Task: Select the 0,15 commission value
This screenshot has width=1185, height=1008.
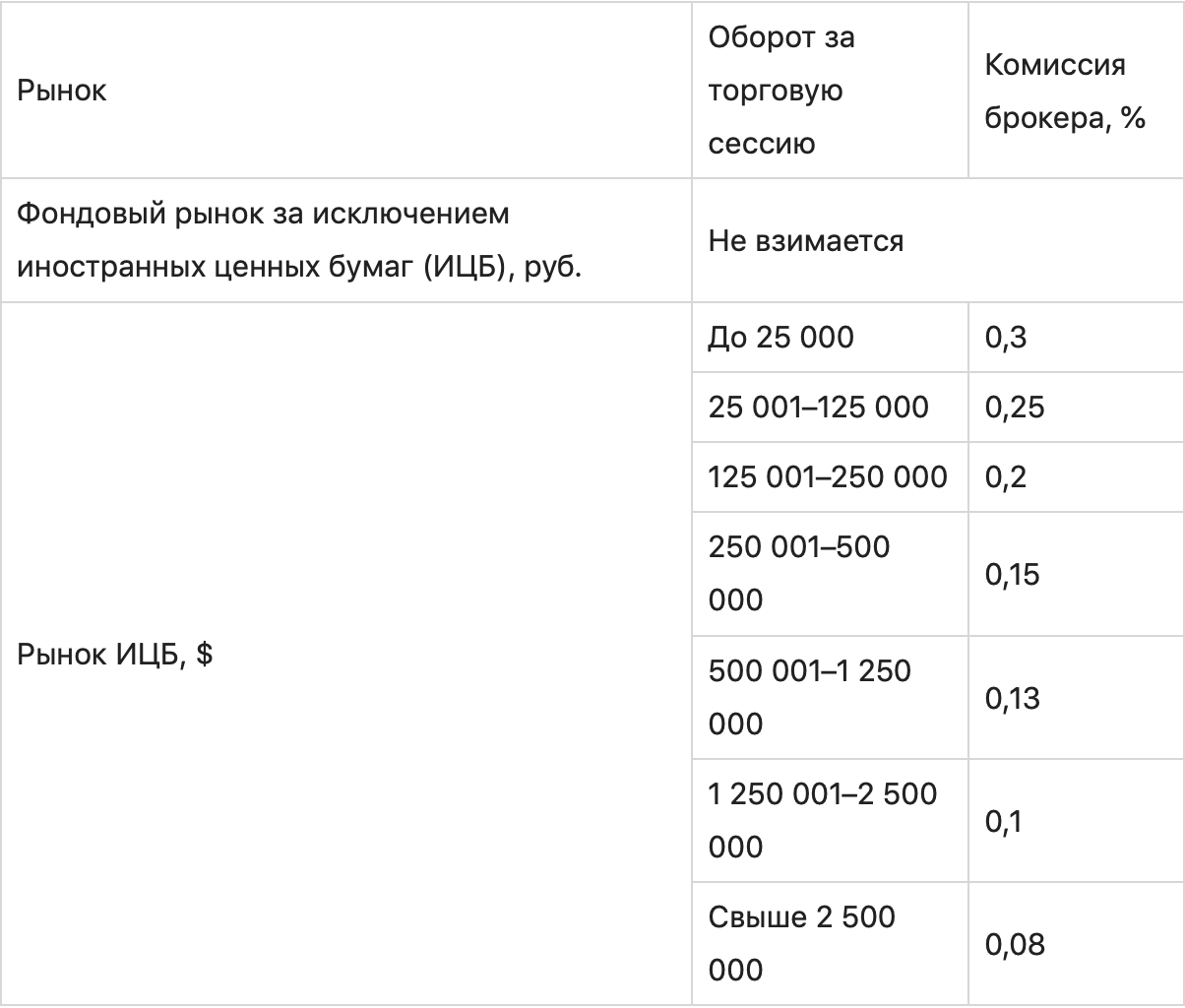Action: [1014, 573]
